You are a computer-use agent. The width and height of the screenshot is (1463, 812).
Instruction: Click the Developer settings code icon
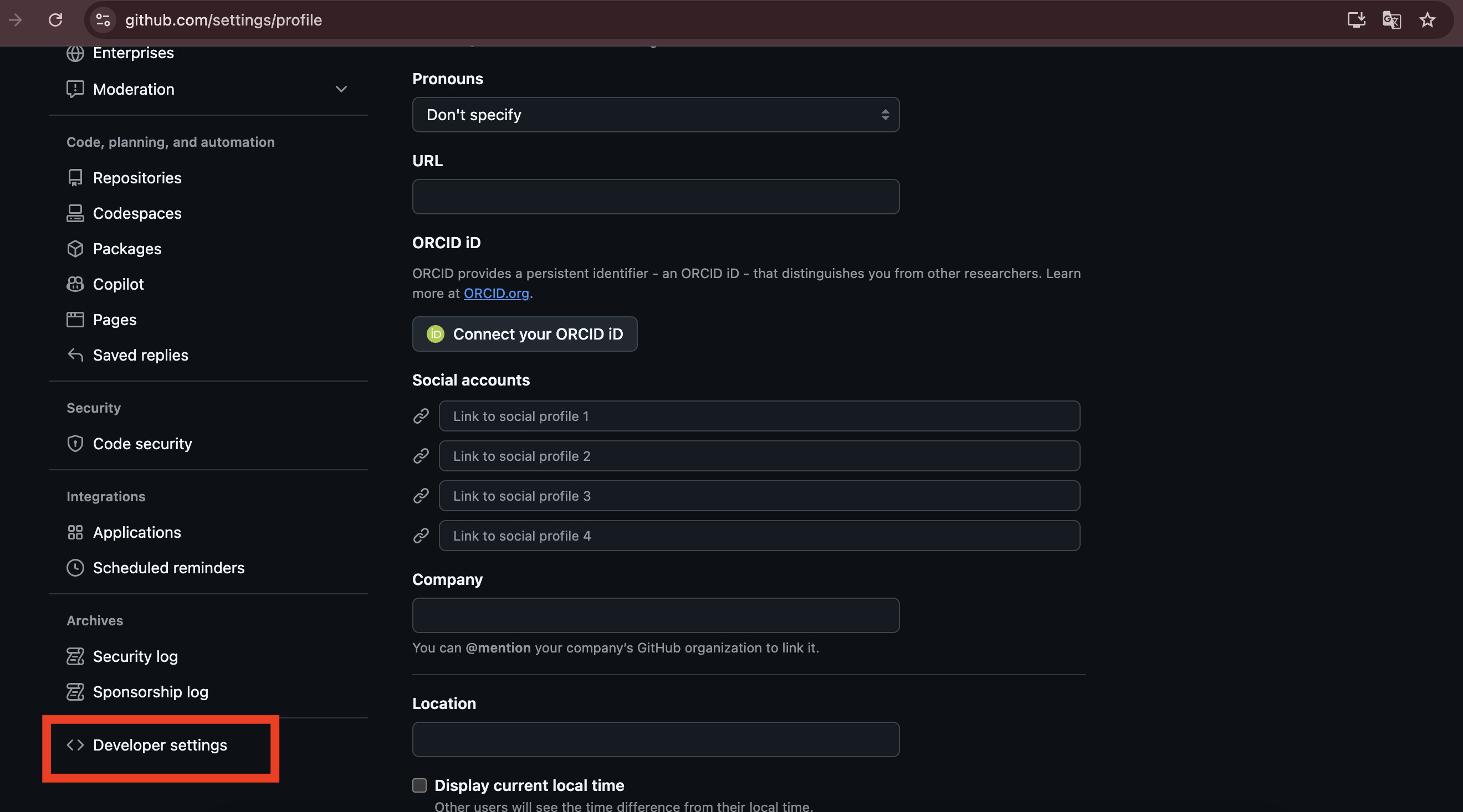coord(75,745)
